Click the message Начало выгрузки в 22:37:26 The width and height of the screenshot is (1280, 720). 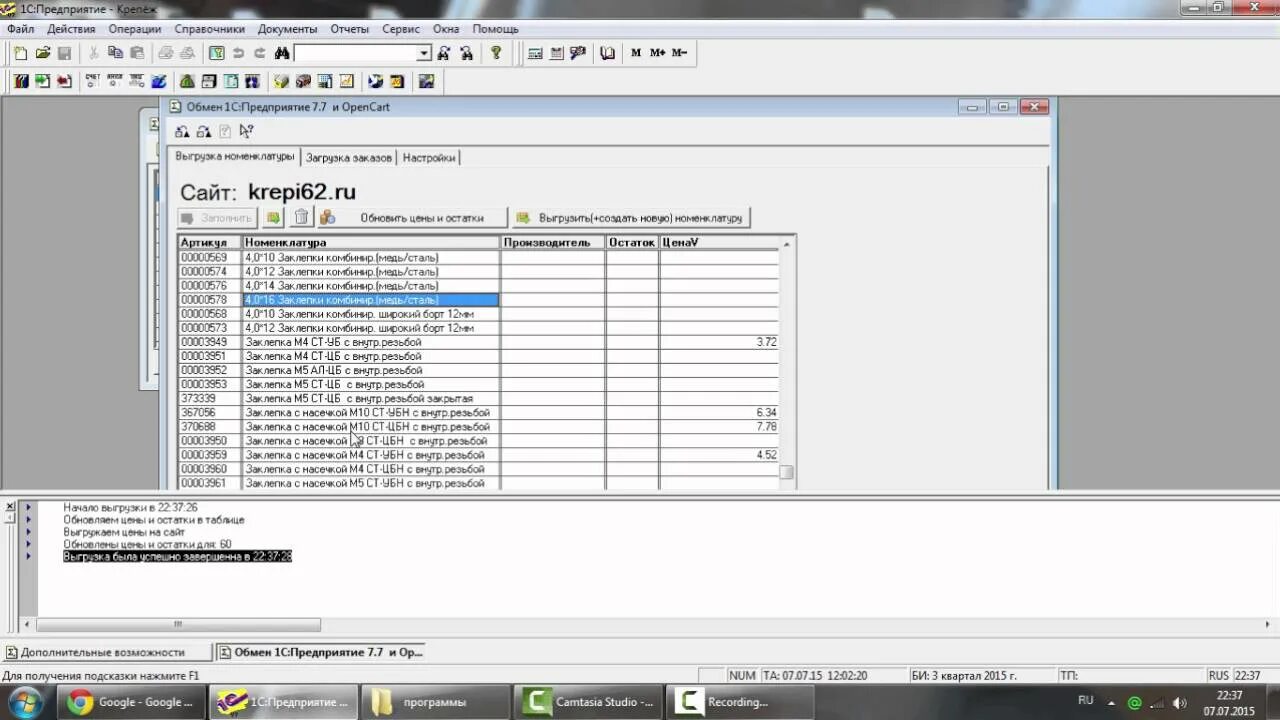(x=130, y=508)
